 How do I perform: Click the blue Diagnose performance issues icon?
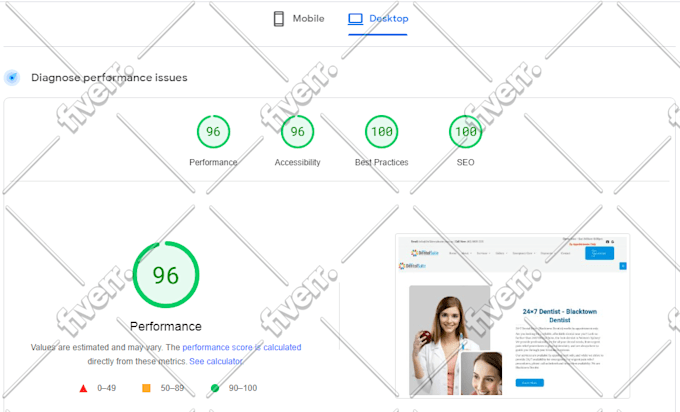pos(12,78)
